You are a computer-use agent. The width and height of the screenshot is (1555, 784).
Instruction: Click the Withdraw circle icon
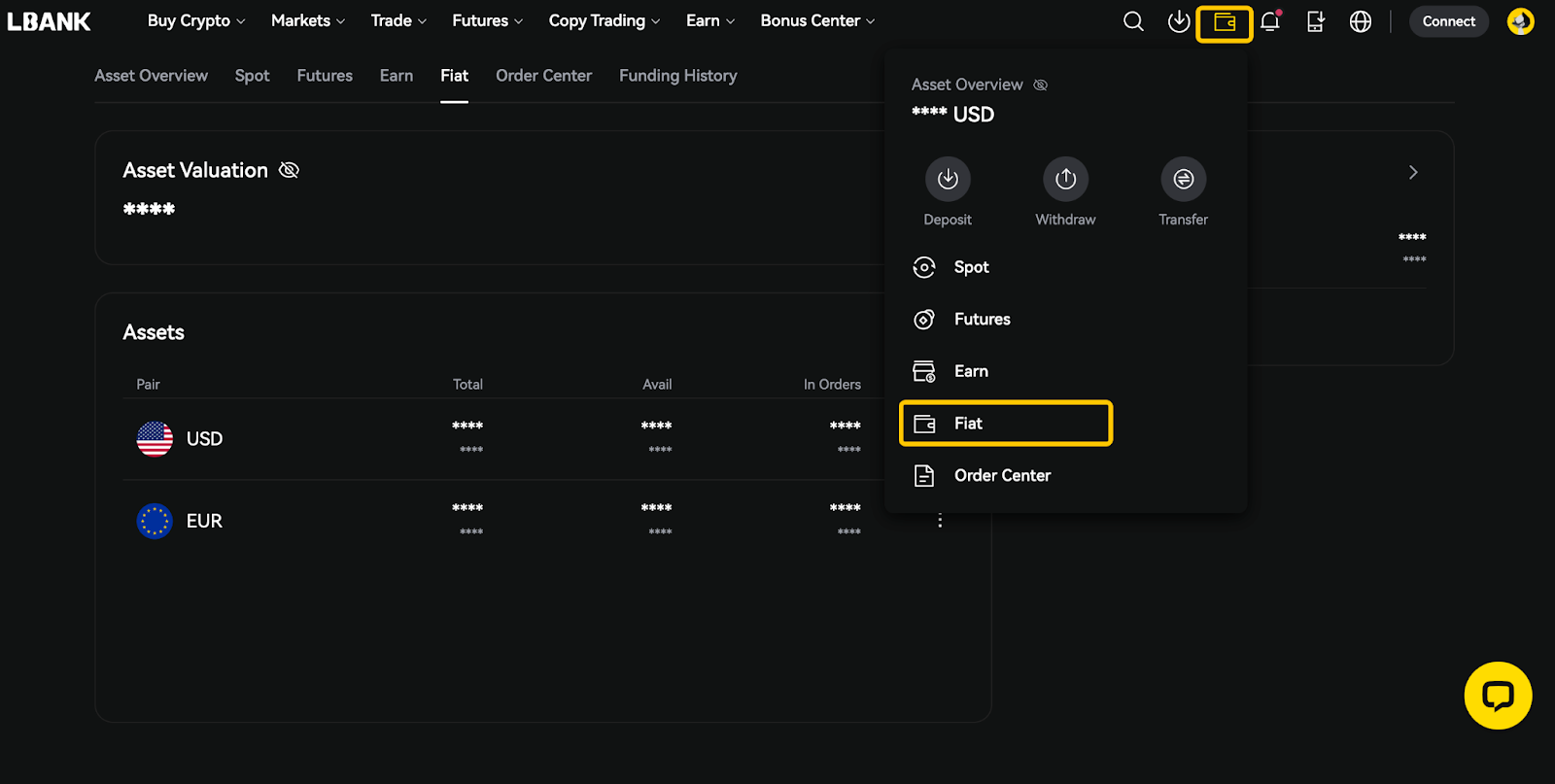coord(1065,179)
